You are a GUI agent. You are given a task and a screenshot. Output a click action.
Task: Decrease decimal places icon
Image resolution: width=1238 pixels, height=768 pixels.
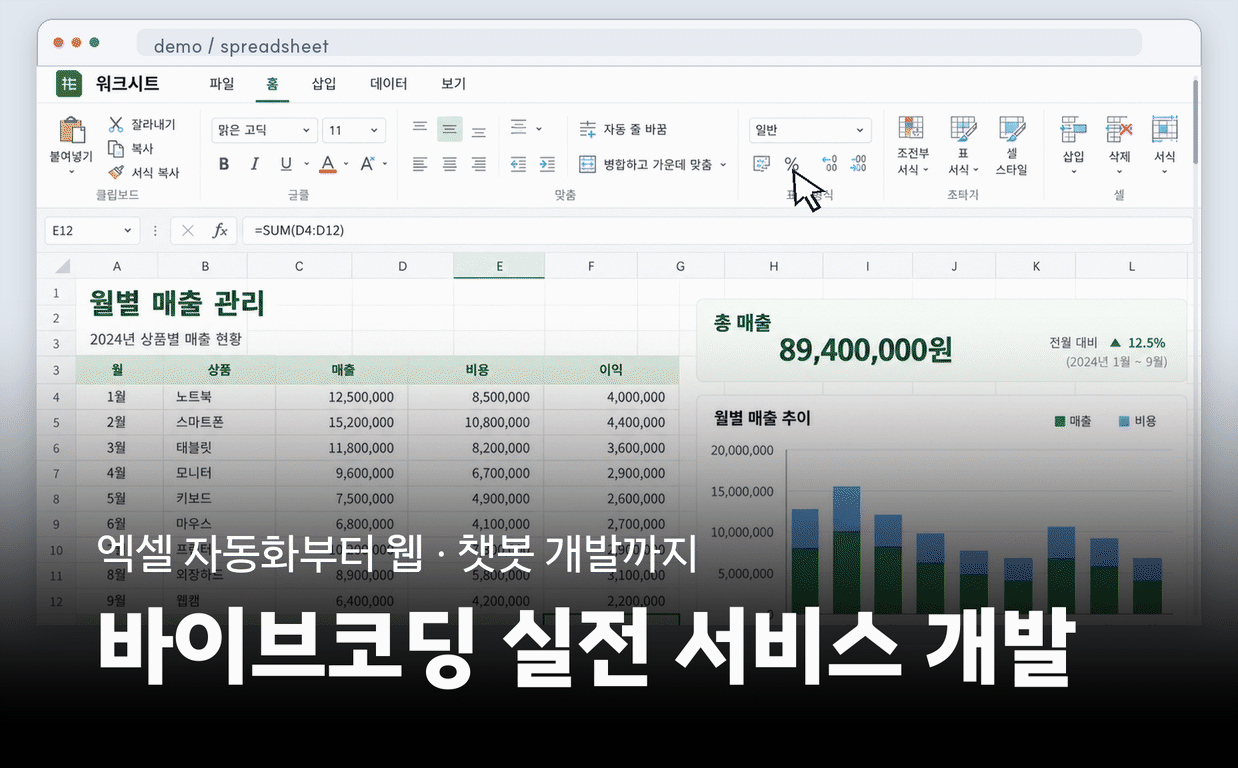(858, 163)
